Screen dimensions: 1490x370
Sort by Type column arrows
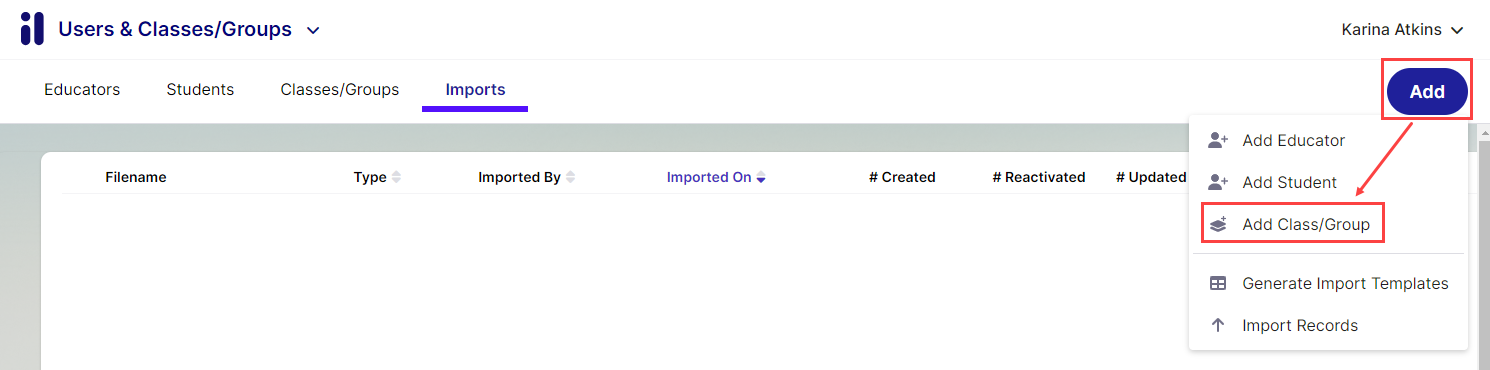[x=396, y=177]
